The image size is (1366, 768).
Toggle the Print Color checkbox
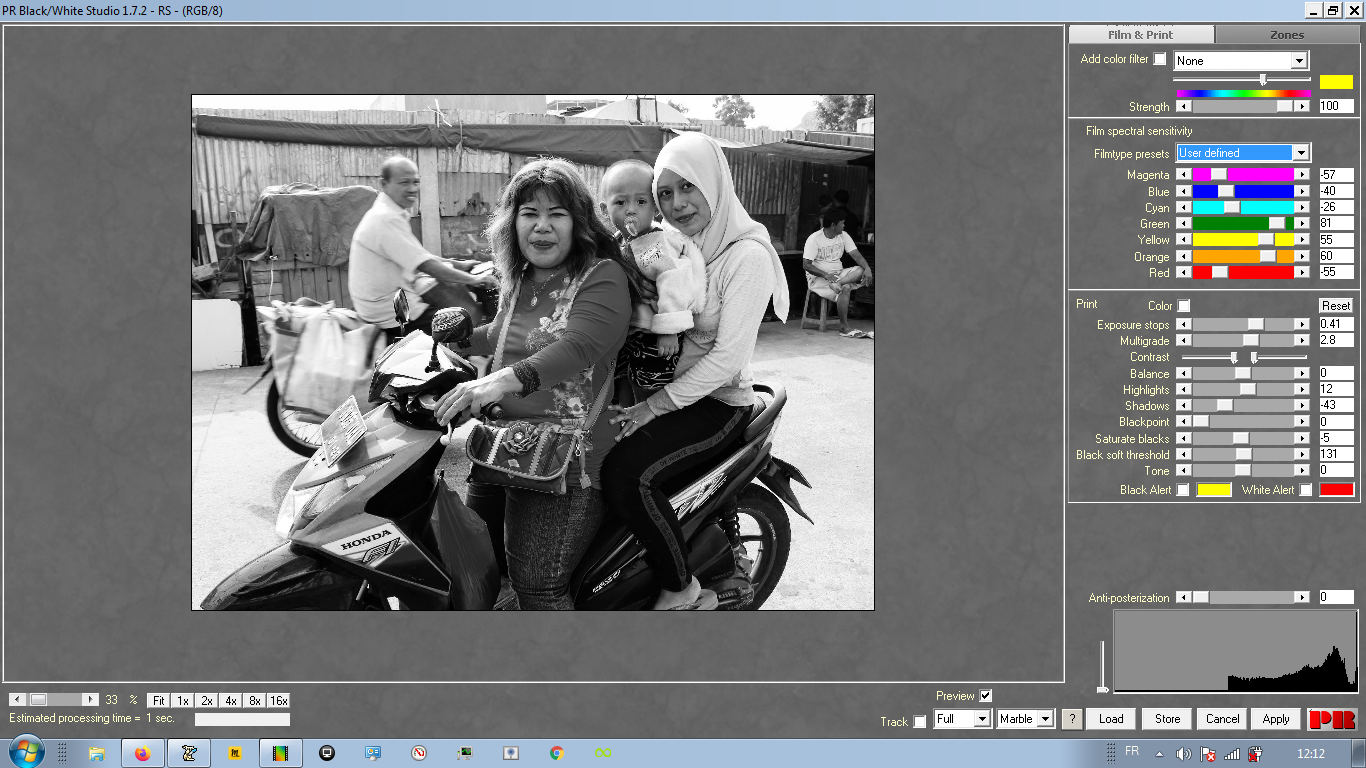pos(1184,306)
